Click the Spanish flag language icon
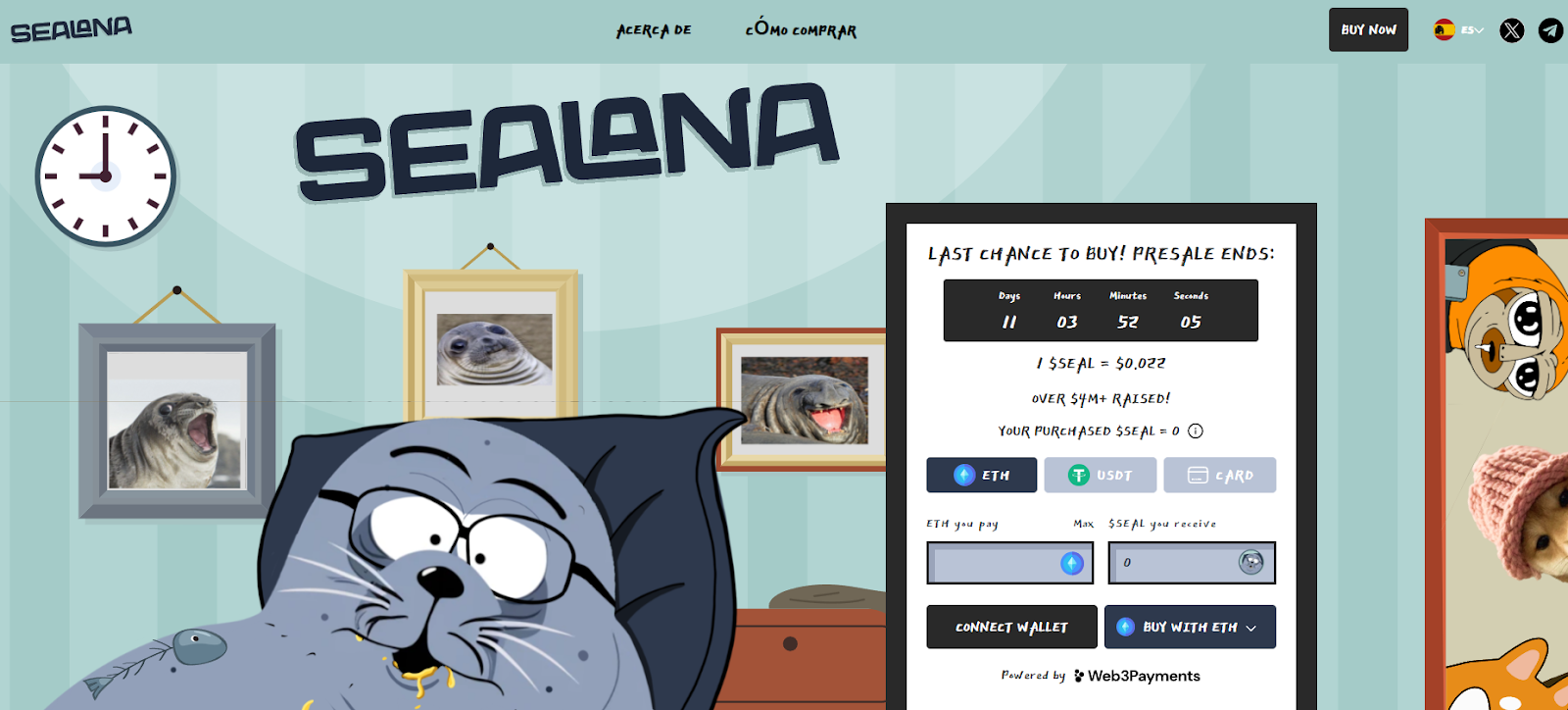The height and width of the screenshot is (710, 1568). (x=1445, y=29)
